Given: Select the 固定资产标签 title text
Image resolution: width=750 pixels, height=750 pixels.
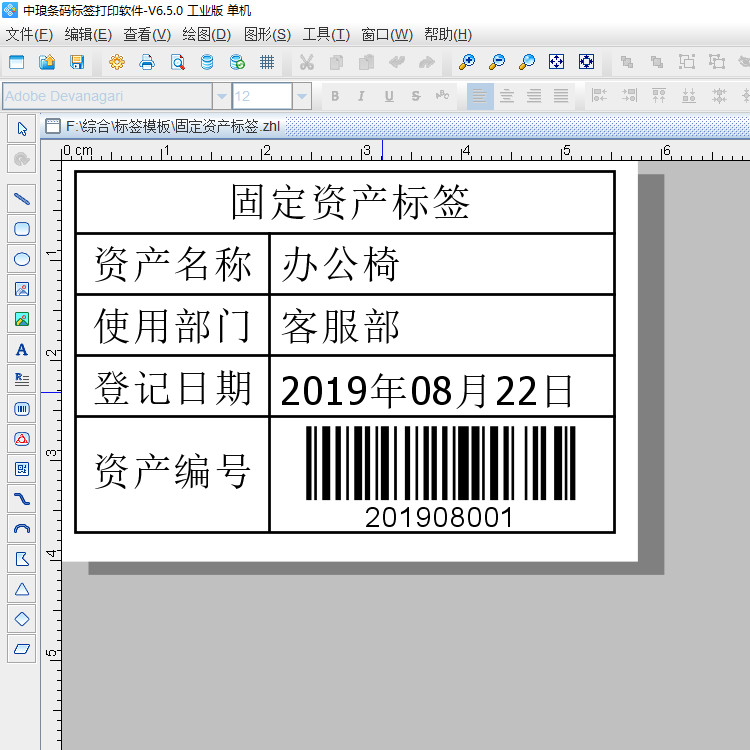Looking at the screenshot, I should (x=350, y=202).
